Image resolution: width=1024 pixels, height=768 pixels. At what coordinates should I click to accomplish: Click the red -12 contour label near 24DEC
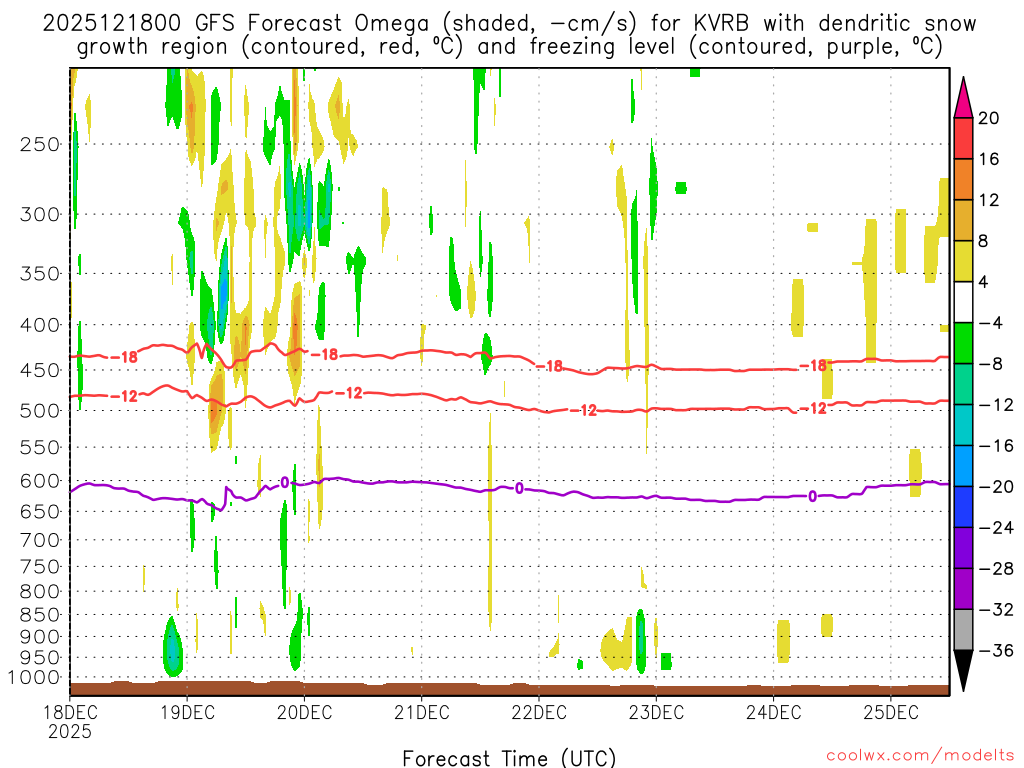pyautogui.click(x=813, y=409)
